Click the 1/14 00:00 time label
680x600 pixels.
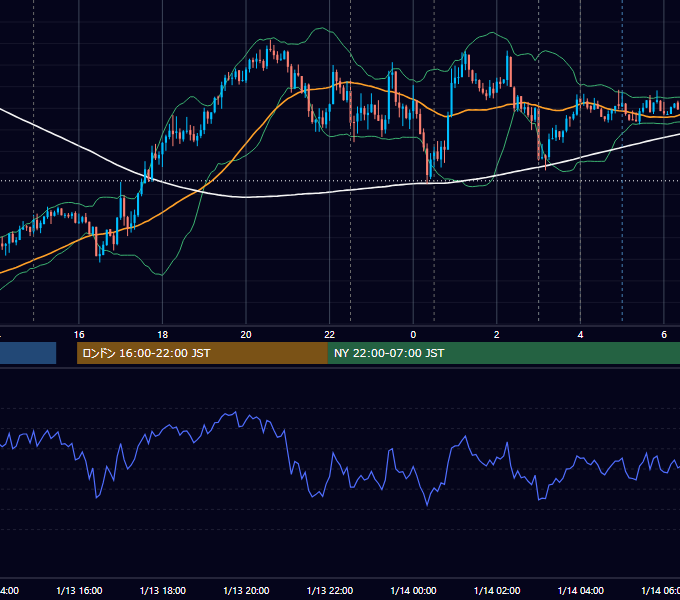[x=413, y=590]
